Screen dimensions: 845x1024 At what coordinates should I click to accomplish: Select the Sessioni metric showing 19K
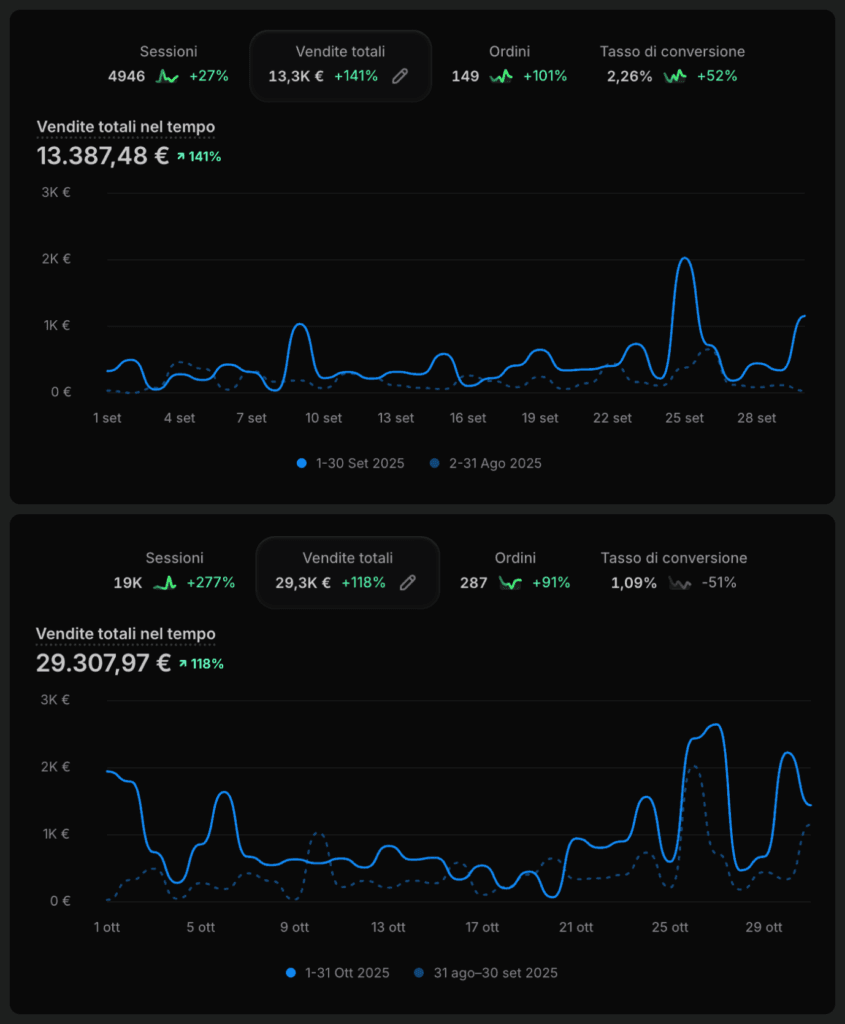pos(174,571)
